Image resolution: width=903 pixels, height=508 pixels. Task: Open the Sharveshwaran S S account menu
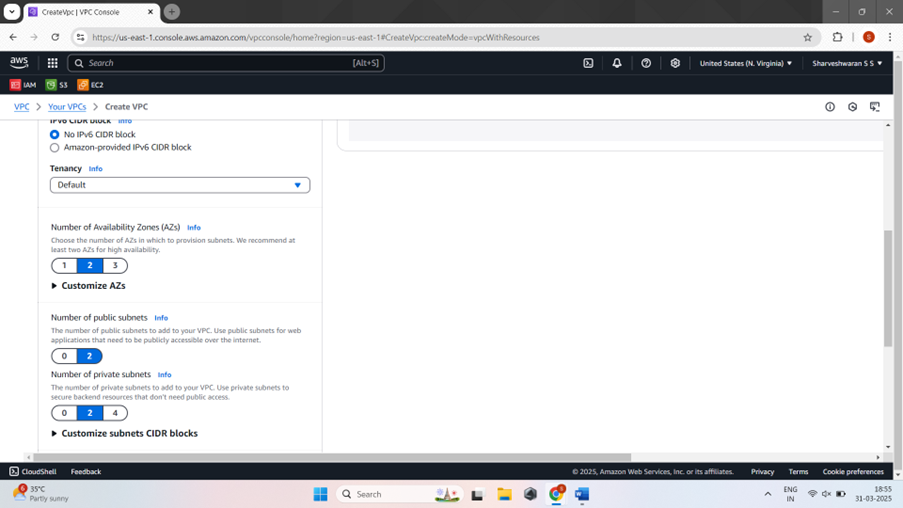(847, 63)
